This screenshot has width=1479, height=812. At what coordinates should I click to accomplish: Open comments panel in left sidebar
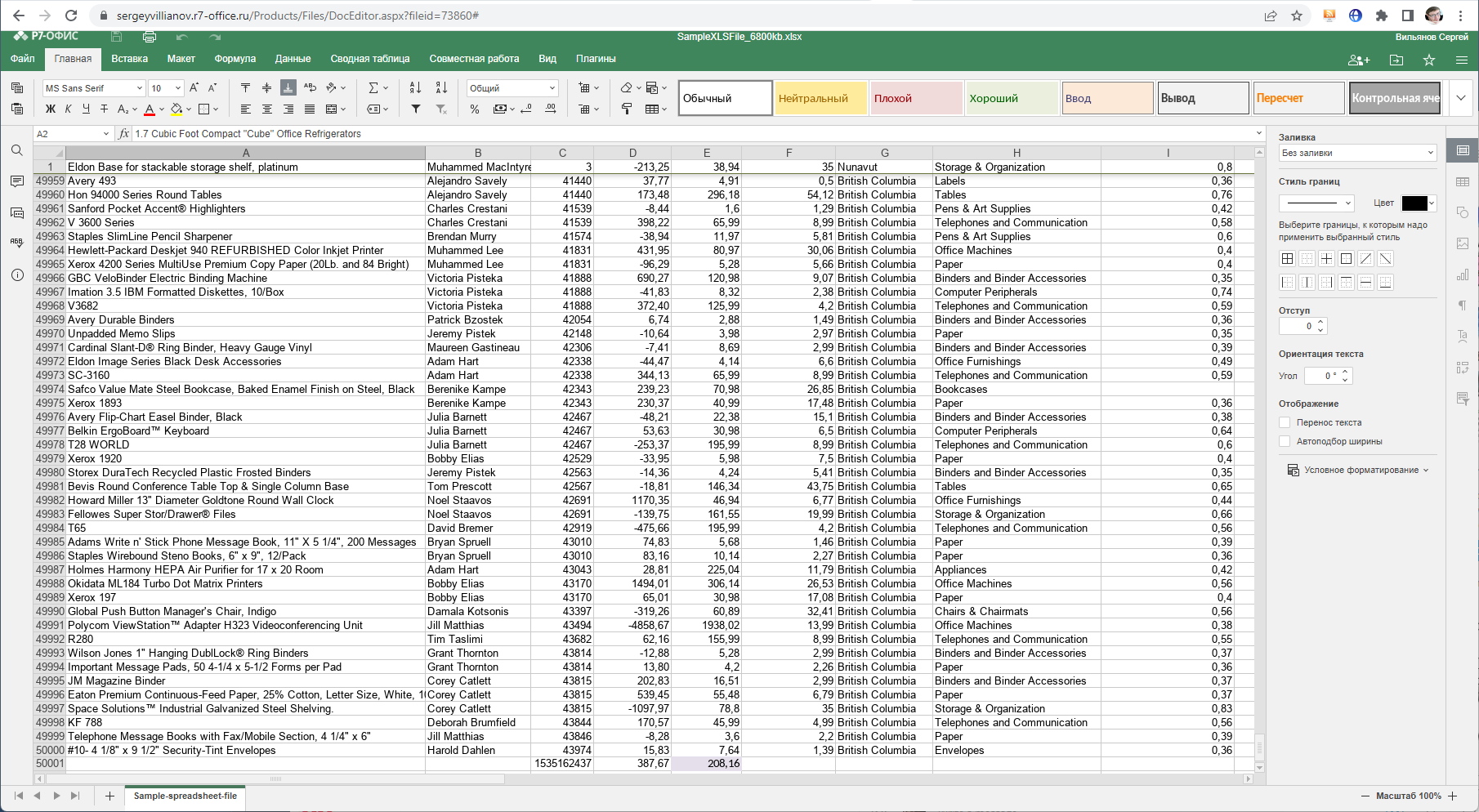point(16,181)
